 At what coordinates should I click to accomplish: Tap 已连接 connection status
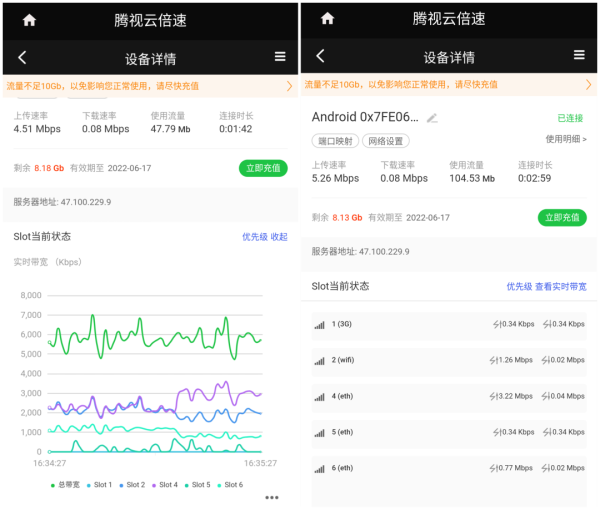tap(570, 118)
